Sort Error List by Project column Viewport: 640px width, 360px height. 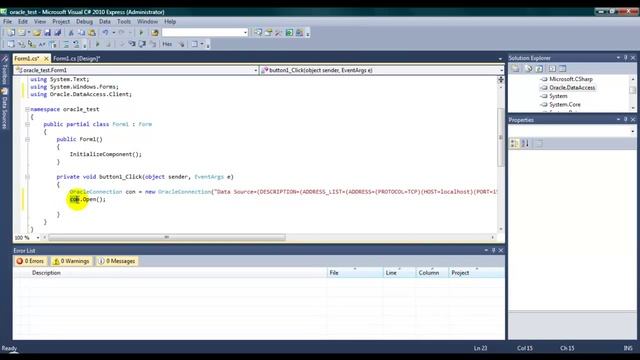tap(476, 273)
